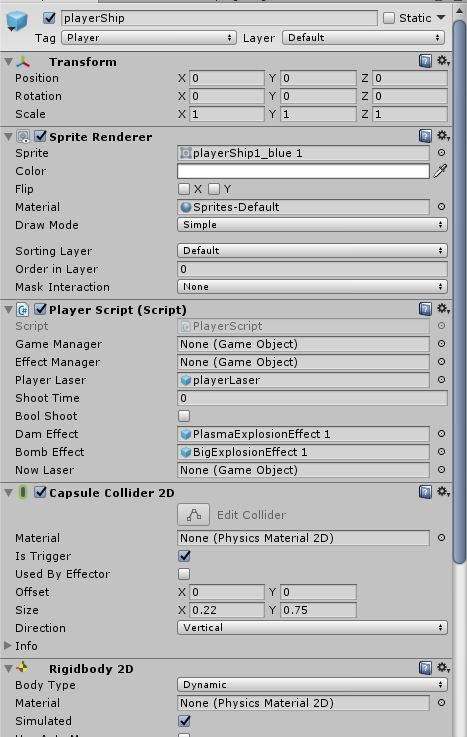Open the playerShip GameObject cube icon menu

(16, 22)
